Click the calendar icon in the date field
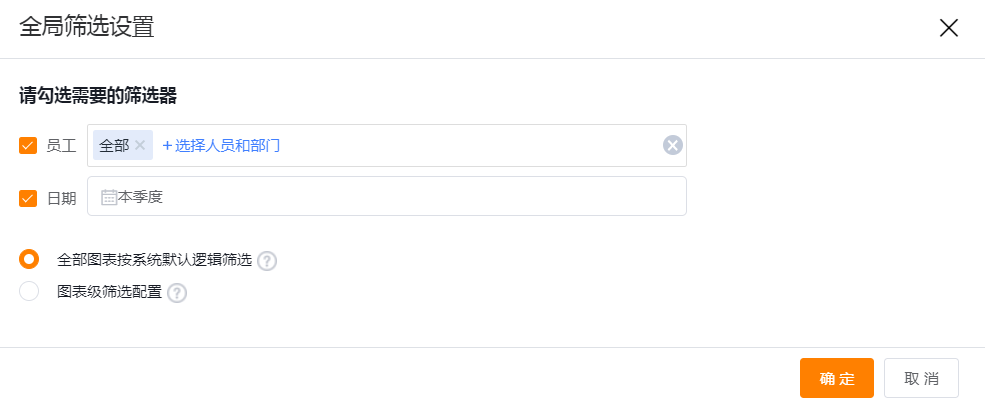Image resolution: width=985 pixels, height=403 pixels. tap(109, 197)
